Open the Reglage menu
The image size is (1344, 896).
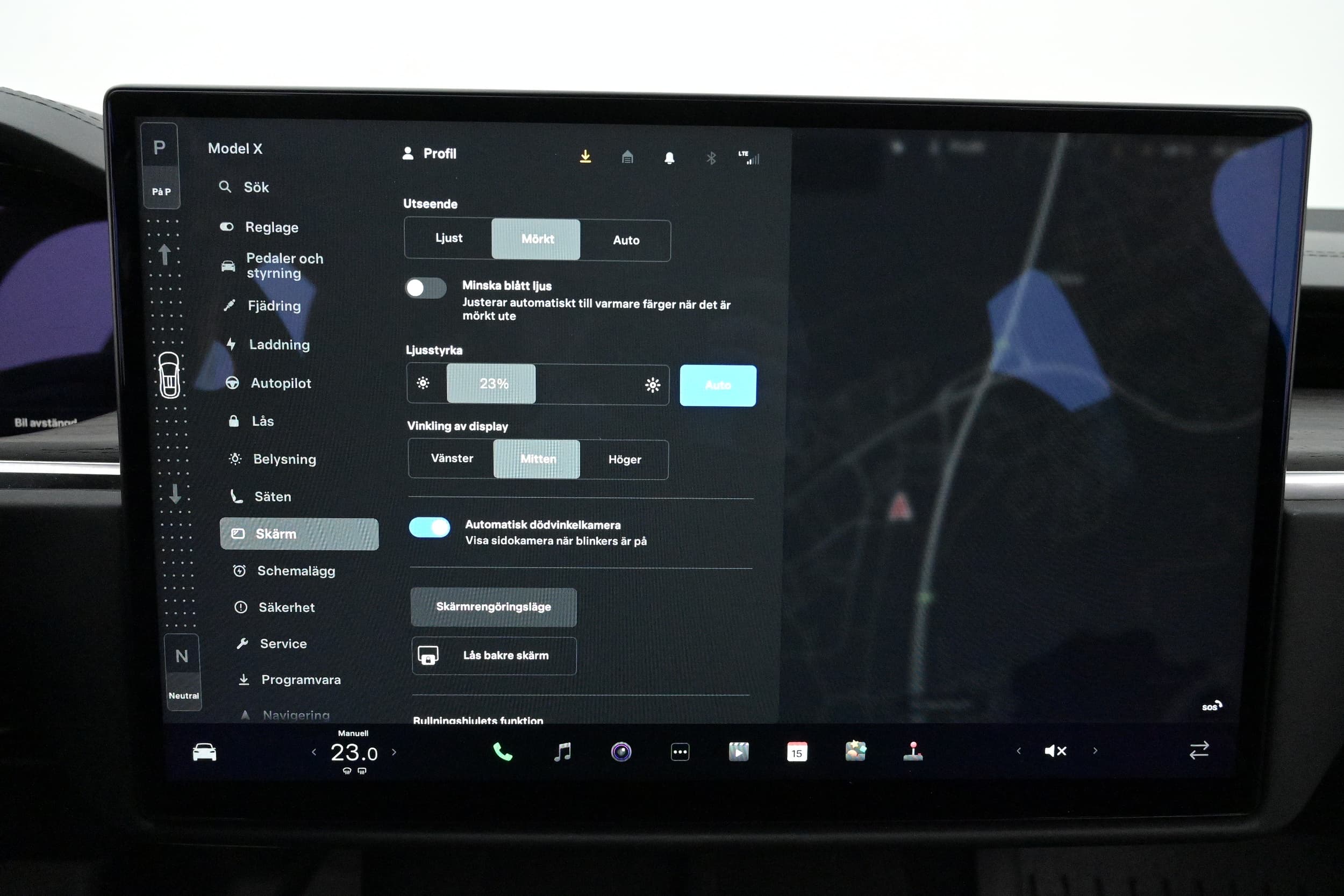click(260, 227)
